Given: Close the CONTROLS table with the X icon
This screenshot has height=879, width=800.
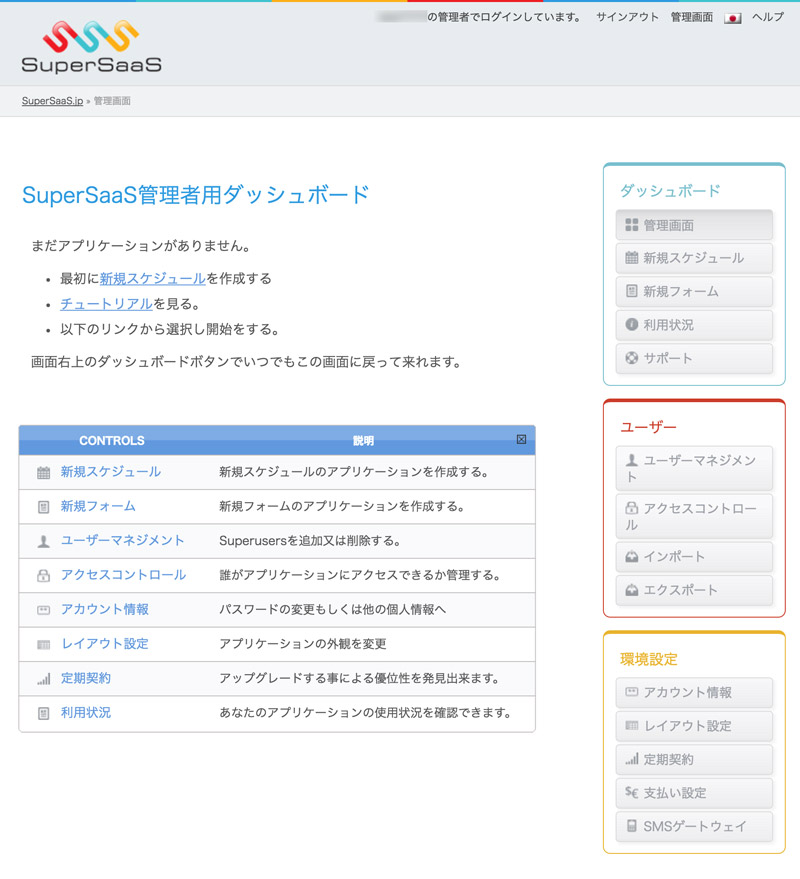Looking at the screenshot, I should click(521, 440).
